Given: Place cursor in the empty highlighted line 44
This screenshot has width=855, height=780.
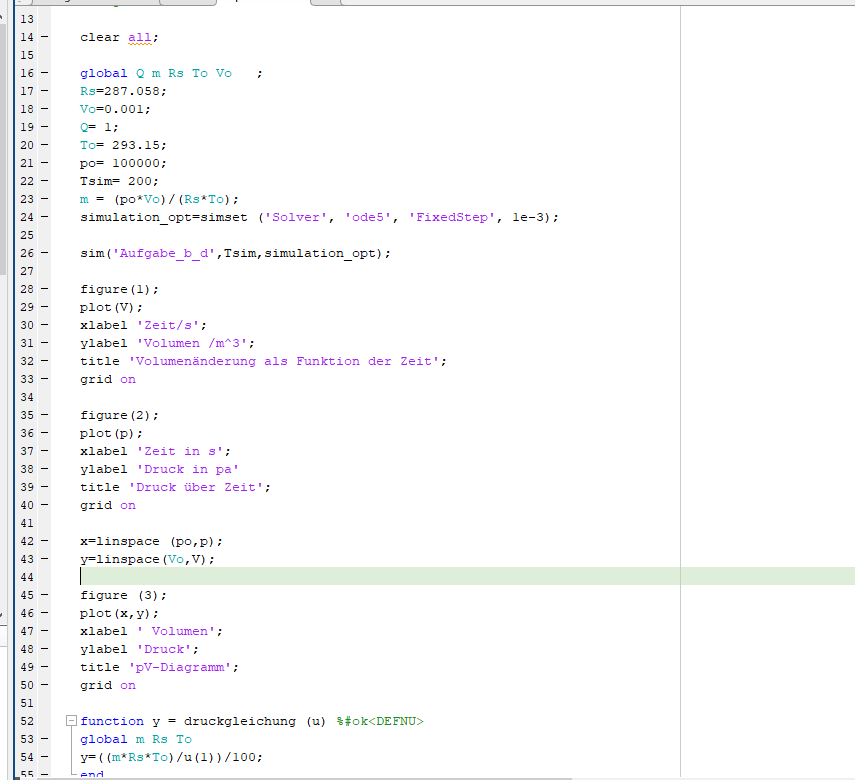Looking at the screenshot, I should click(300, 577).
